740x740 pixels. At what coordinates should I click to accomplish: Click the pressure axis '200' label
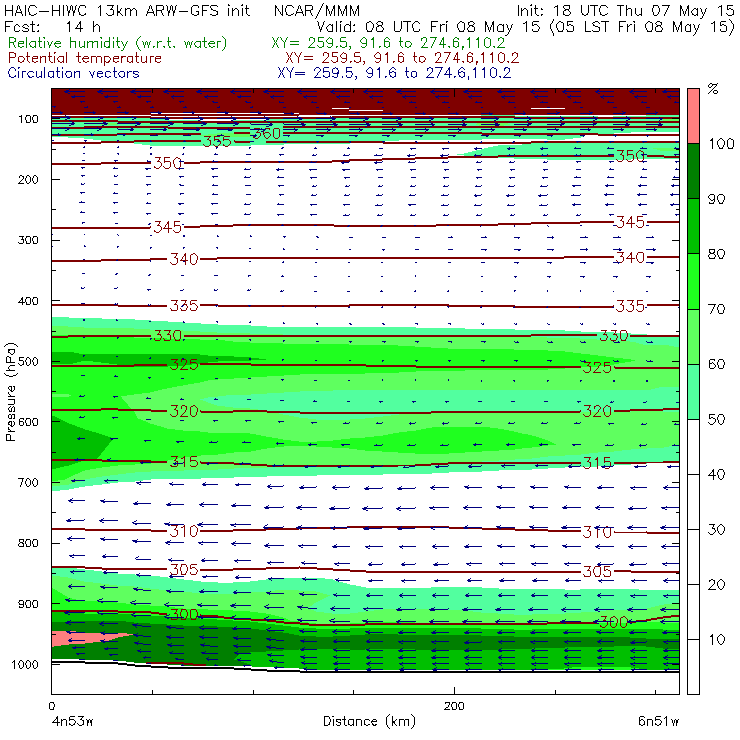28,180
